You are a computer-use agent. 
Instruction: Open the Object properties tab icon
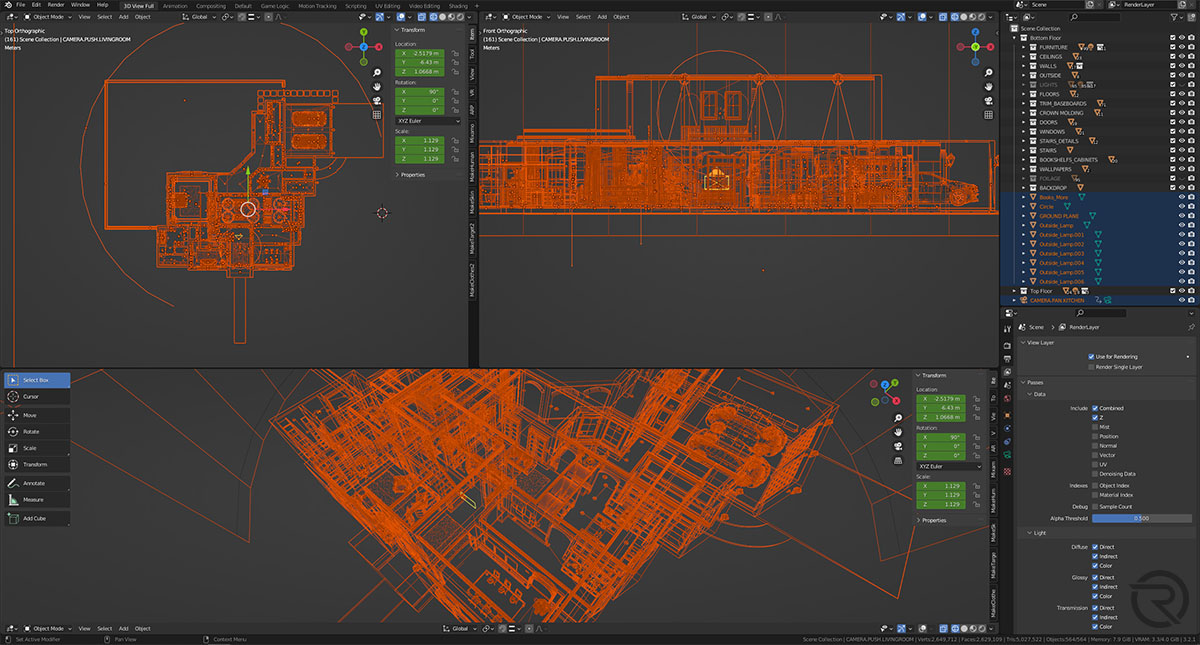1007,414
